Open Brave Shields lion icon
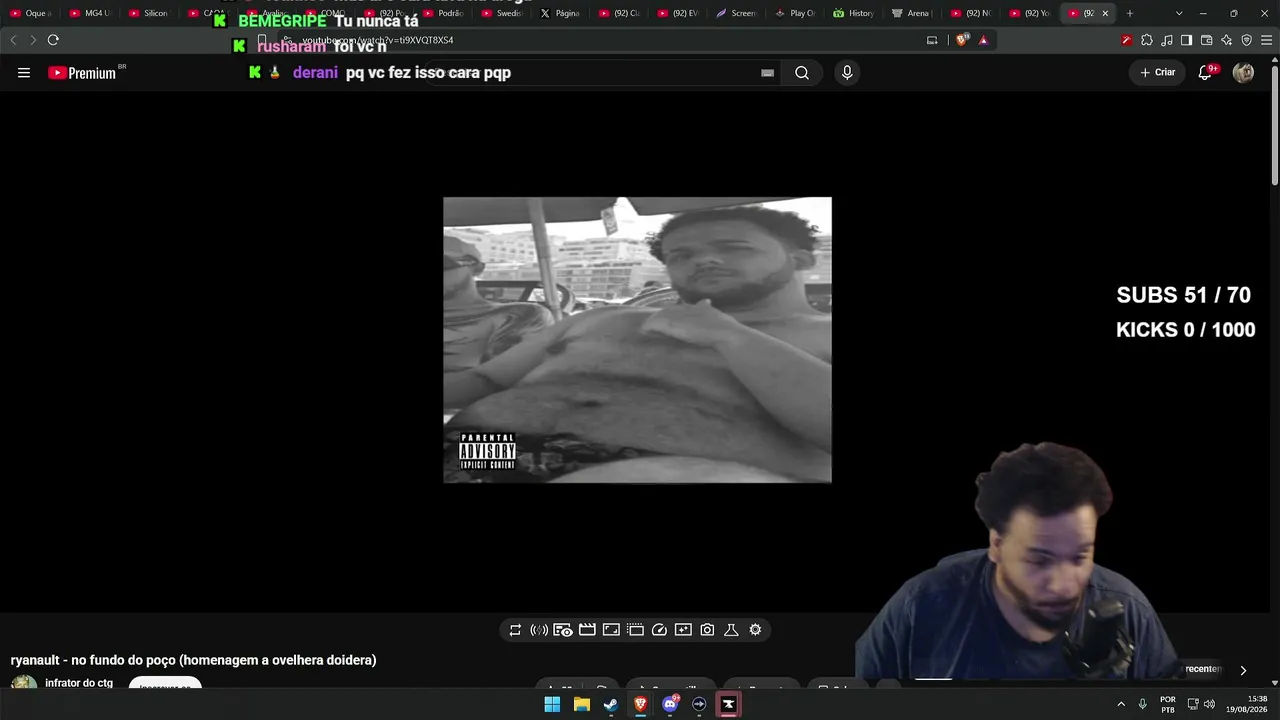 point(962,40)
